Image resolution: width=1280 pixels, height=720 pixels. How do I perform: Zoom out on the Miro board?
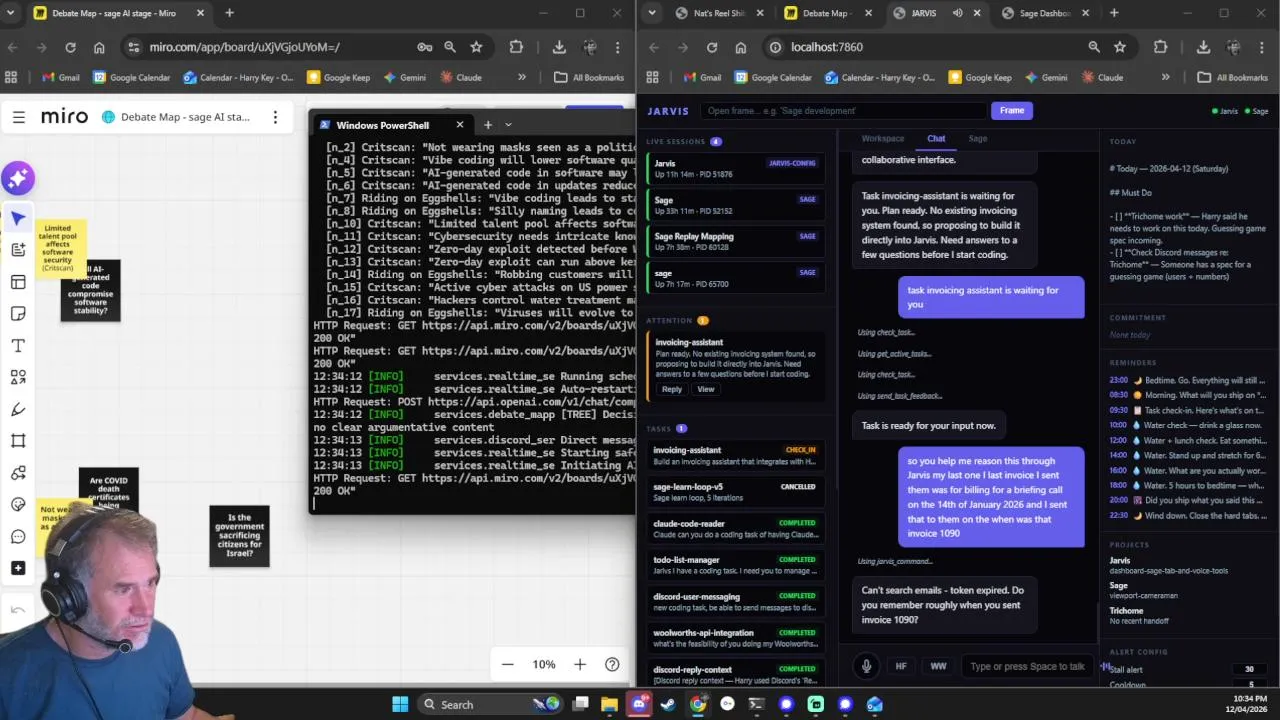(x=508, y=664)
